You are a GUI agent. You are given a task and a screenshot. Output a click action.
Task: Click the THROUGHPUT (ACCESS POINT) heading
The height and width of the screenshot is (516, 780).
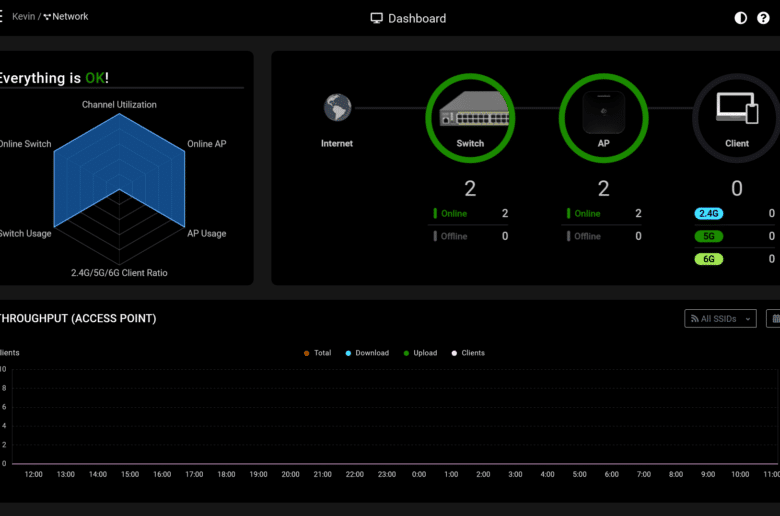coord(78,318)
